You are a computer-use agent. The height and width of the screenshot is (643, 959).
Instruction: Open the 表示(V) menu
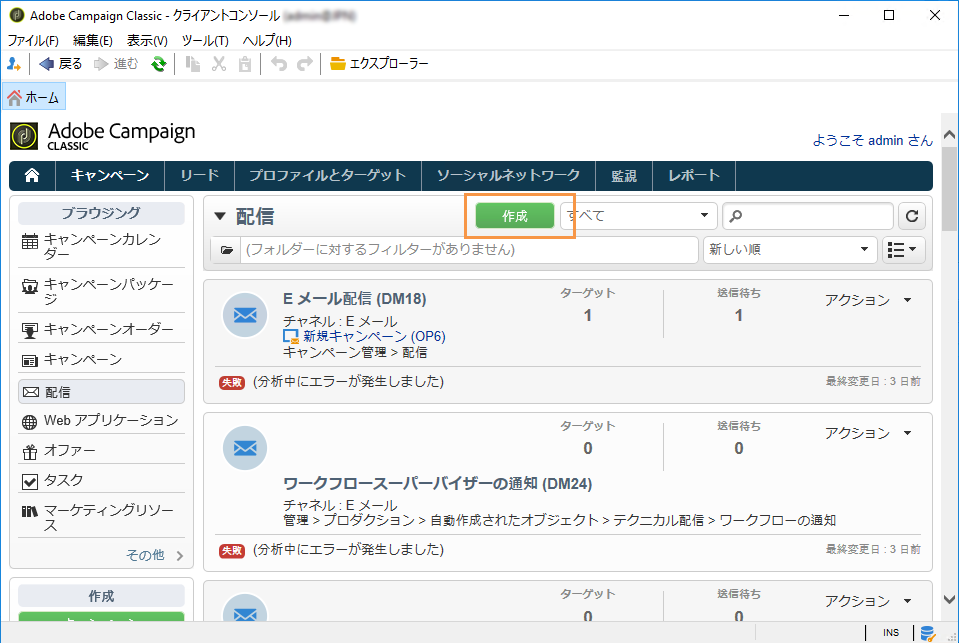147,40
